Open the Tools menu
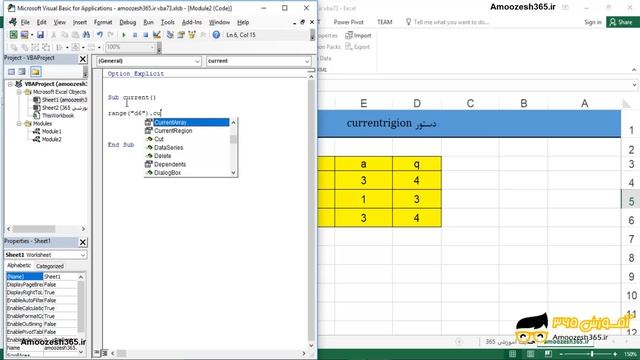Viewport: 640px width, 360px height. 167,22
